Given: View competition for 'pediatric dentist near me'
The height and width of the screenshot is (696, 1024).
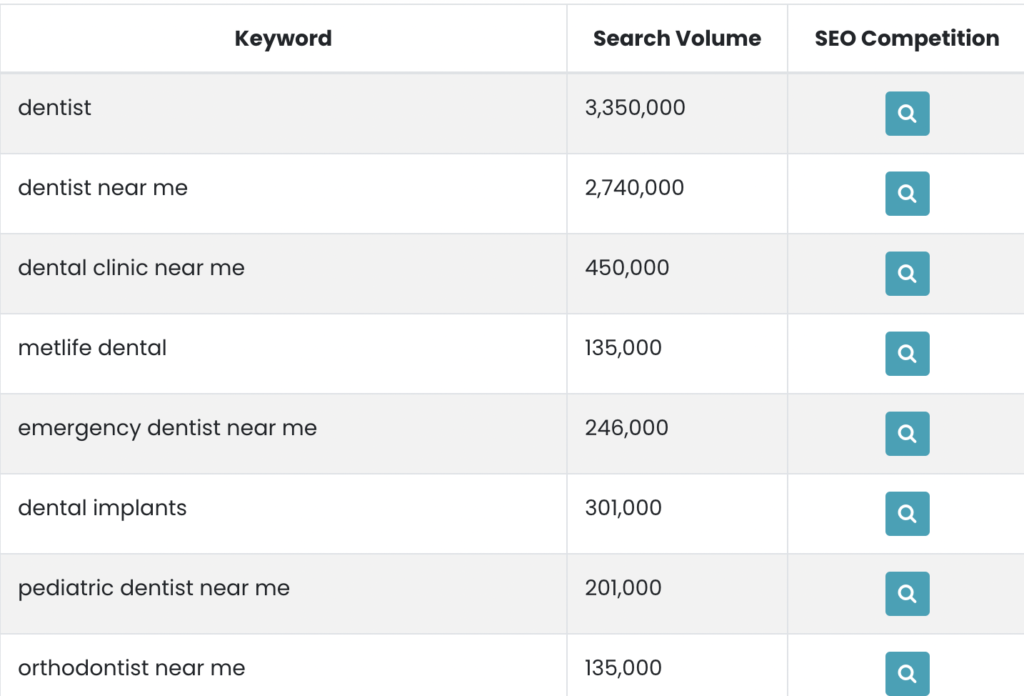Looking at the screenshot, I should (x=907, y=593).
